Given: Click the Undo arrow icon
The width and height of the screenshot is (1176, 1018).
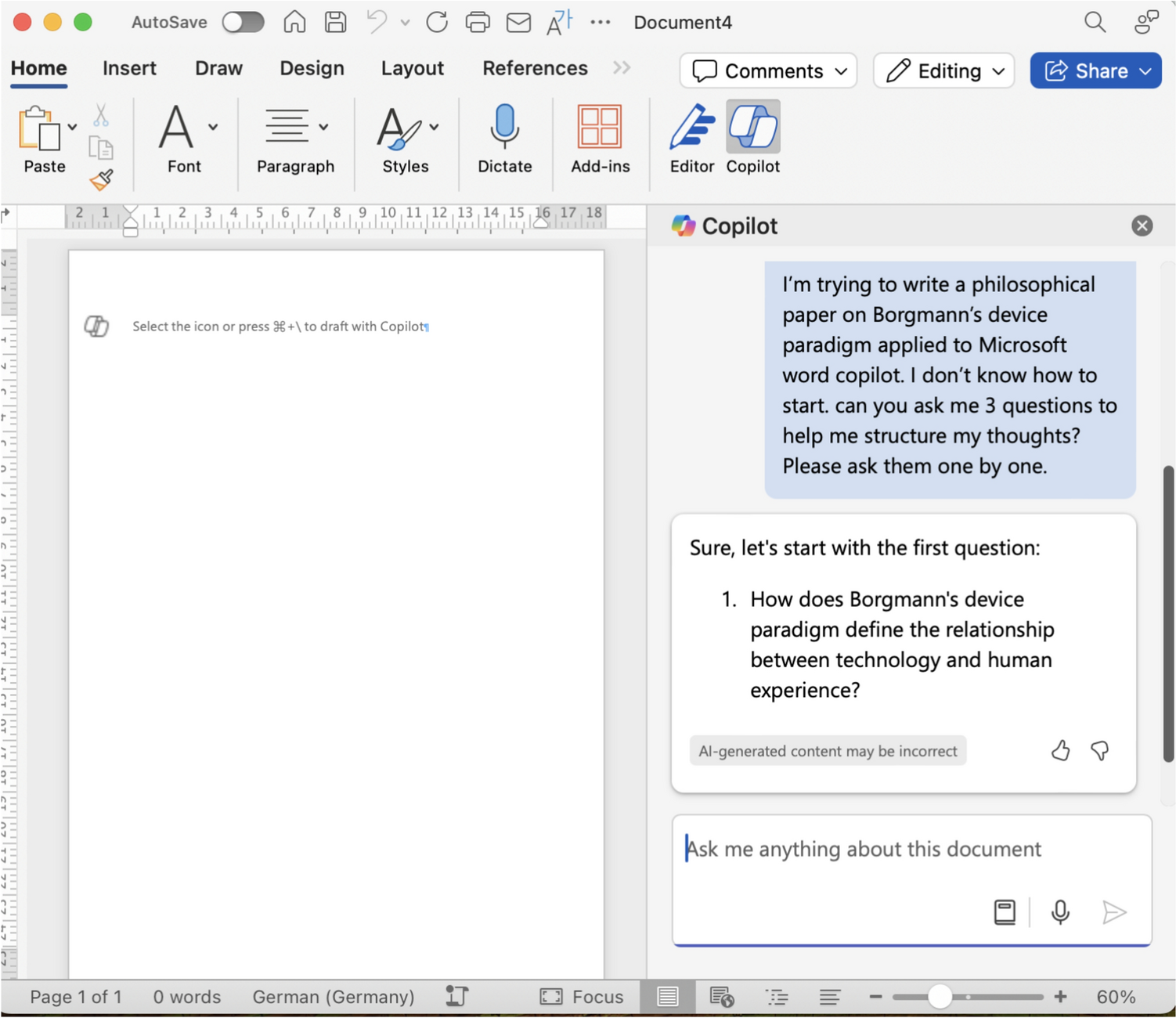Looking at the screenshot, I should 377,22.
